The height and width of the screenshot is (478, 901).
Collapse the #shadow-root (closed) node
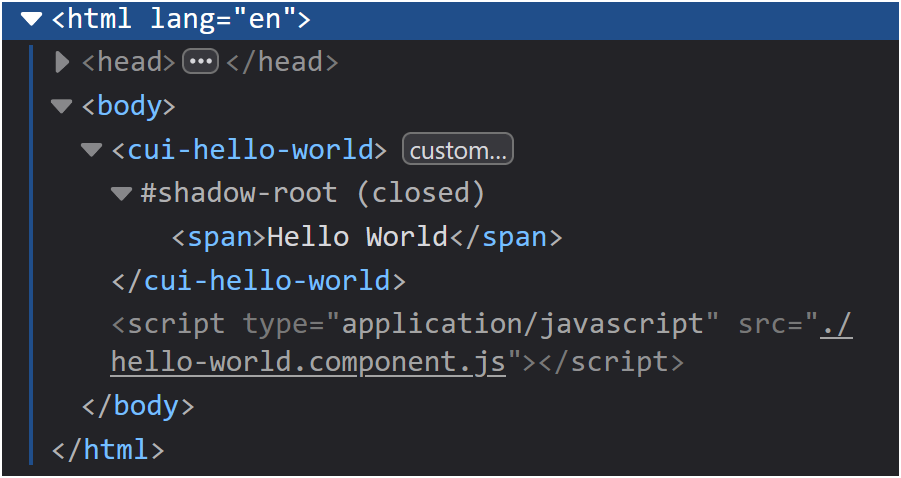121,194
